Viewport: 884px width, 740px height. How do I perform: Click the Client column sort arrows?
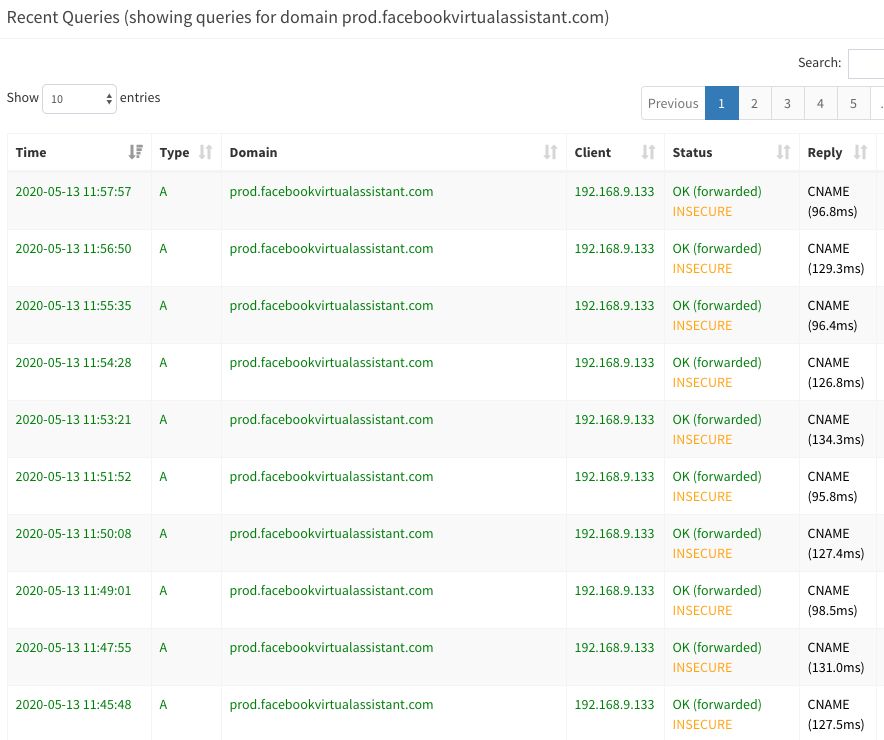click(648, 153)
